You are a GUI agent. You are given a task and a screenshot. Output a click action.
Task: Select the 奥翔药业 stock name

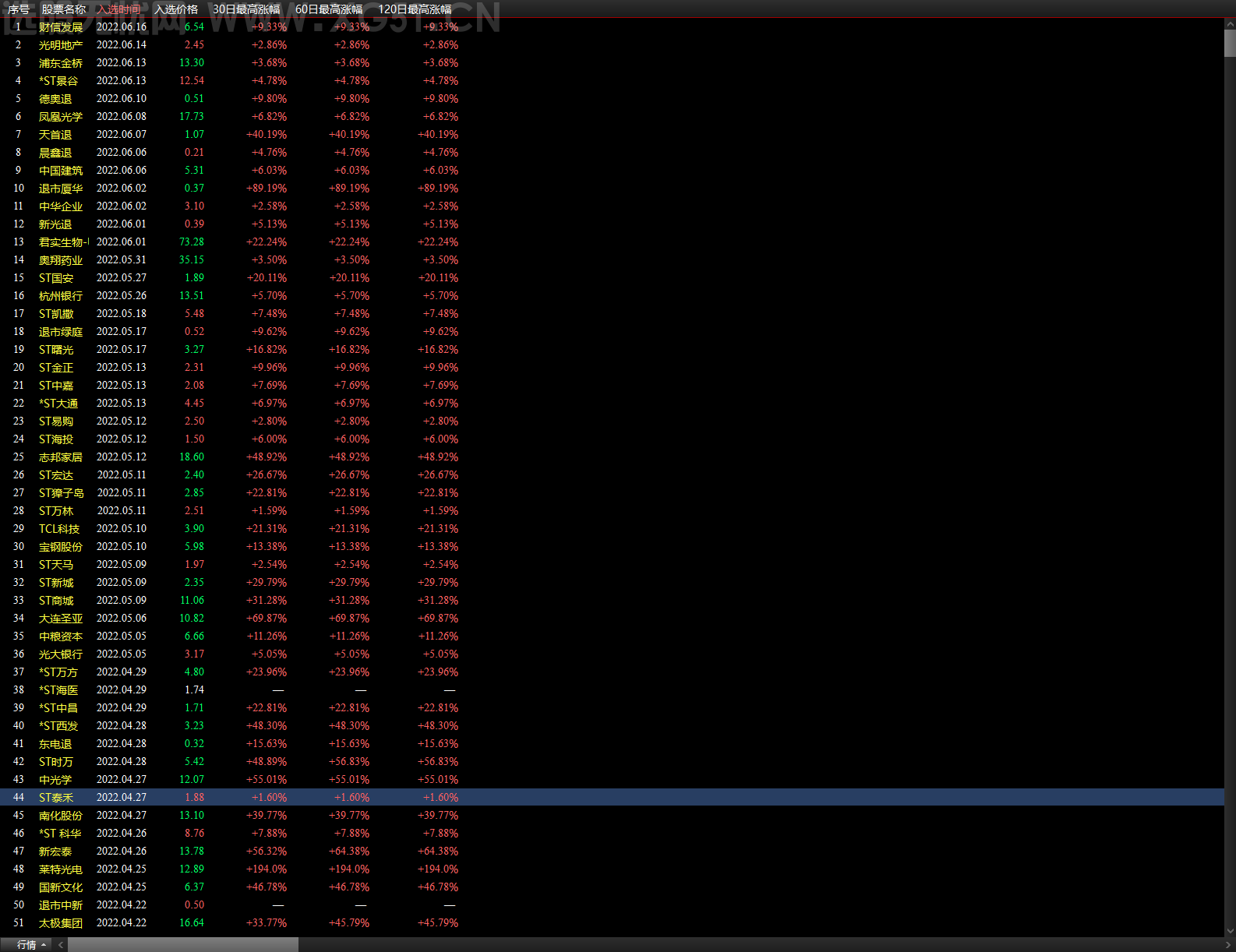click(x=61, y=260)
